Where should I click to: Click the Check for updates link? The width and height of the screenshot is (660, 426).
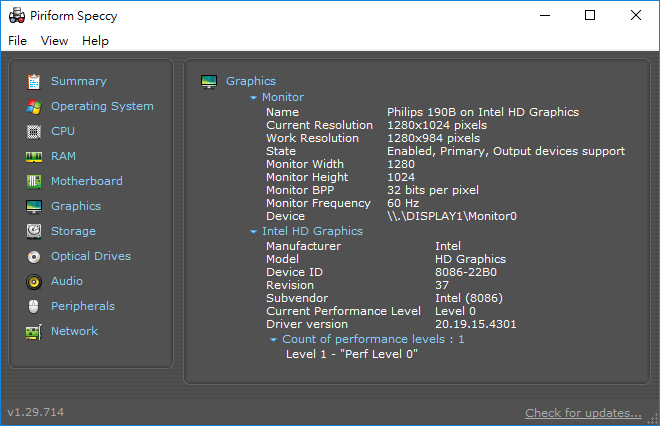click(x=583, y=413)
